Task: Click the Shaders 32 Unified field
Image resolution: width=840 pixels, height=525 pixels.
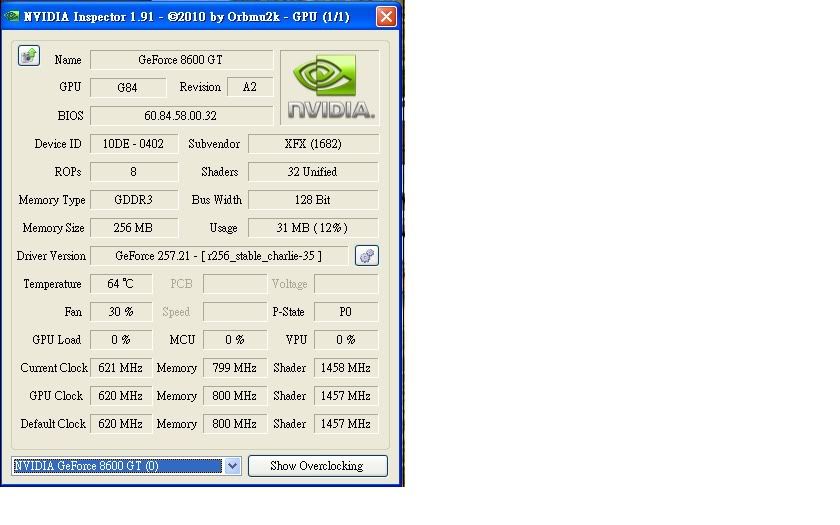Action: coord(313,172)
